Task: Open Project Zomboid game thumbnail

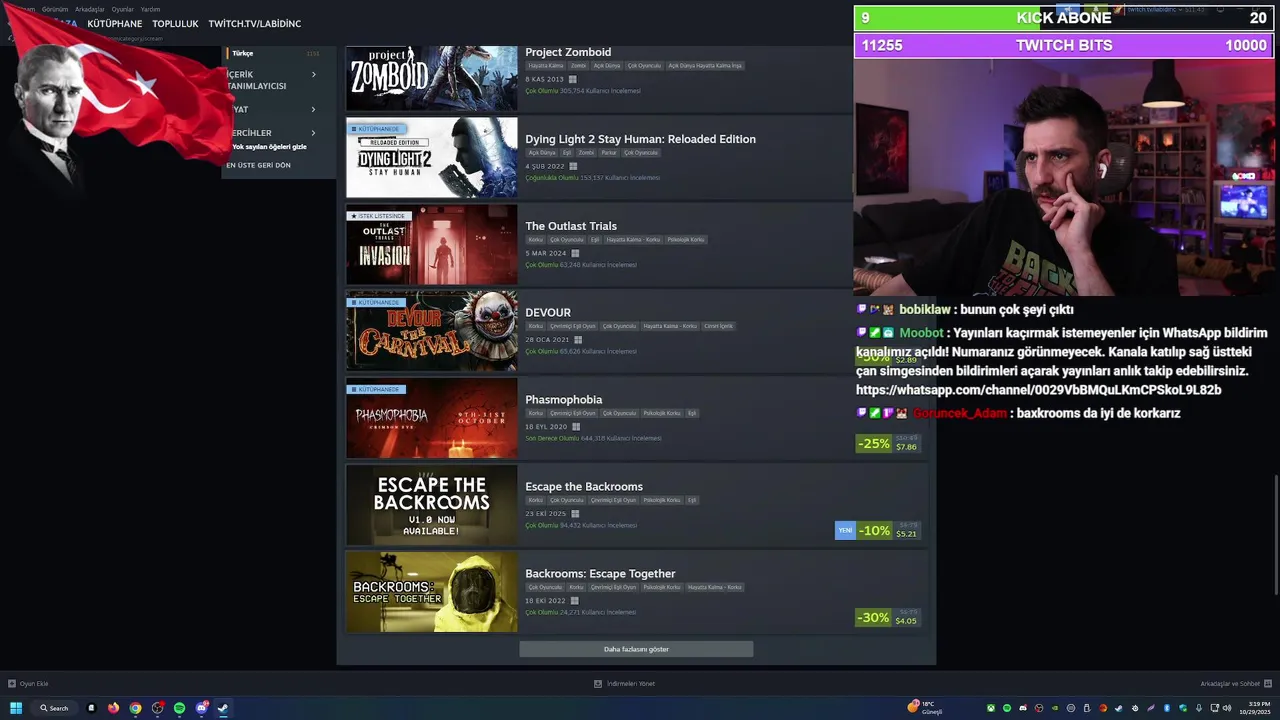Action: pos(432,78)
